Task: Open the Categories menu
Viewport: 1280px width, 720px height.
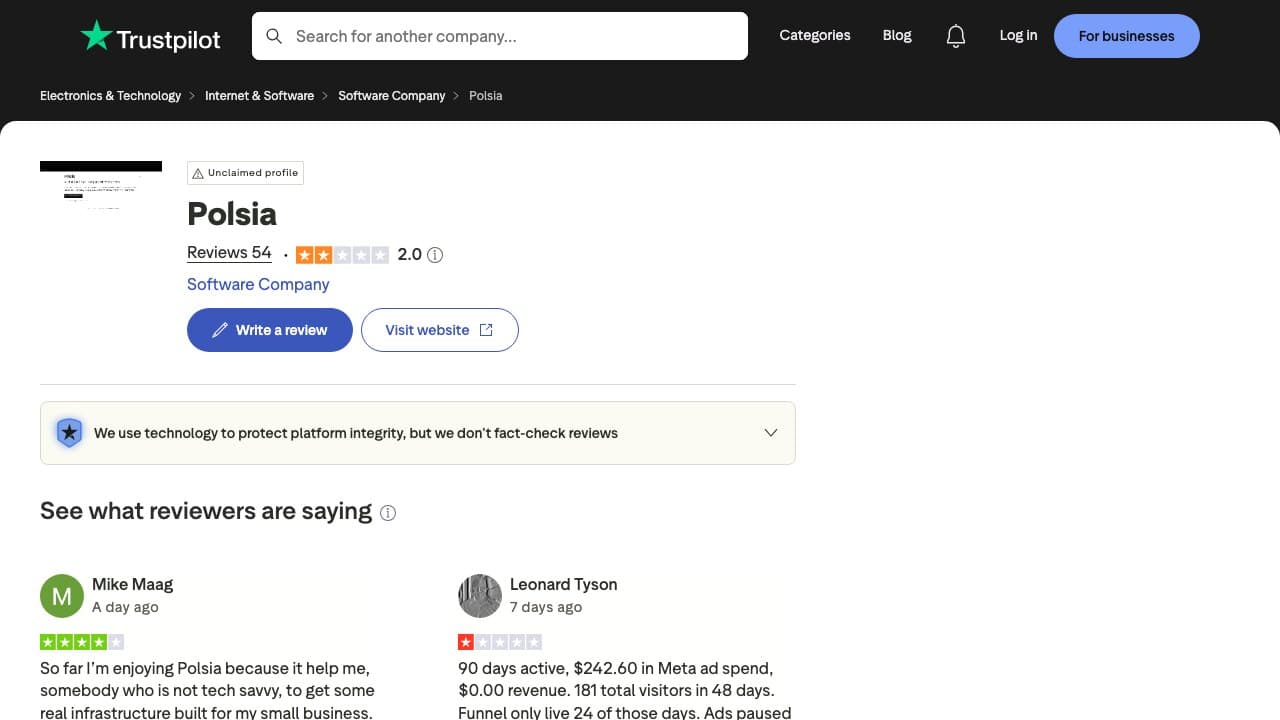Action: (815, 35)
